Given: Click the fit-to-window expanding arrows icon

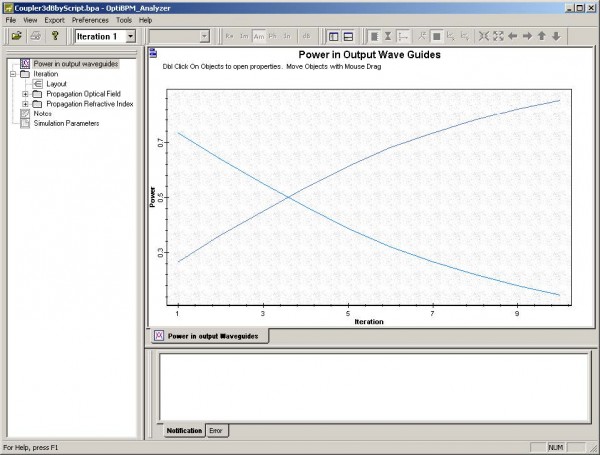Looking at the screenshot, I should pyautogui.click(x=498, y=36).
